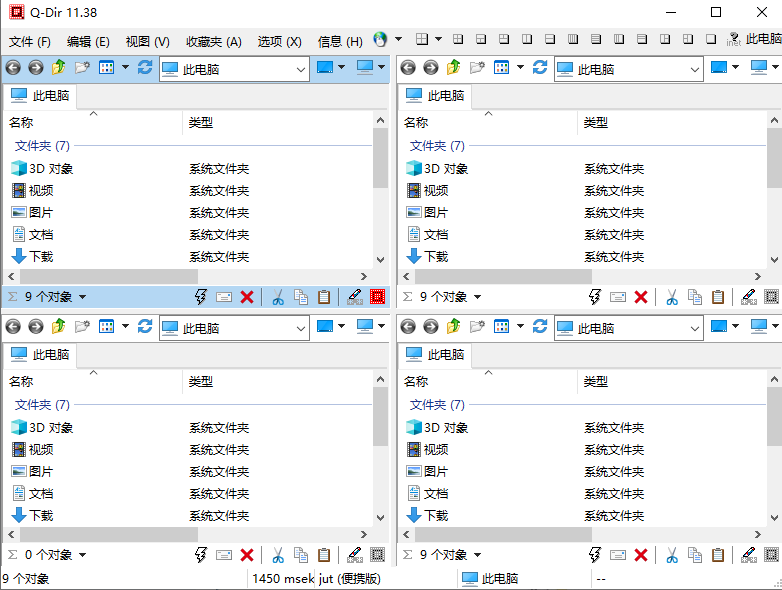Image resolution: width=782 pixels, height=590 pixels.
Task: Expand the view mode arrow in top-right pane
Action: (520, 67)
